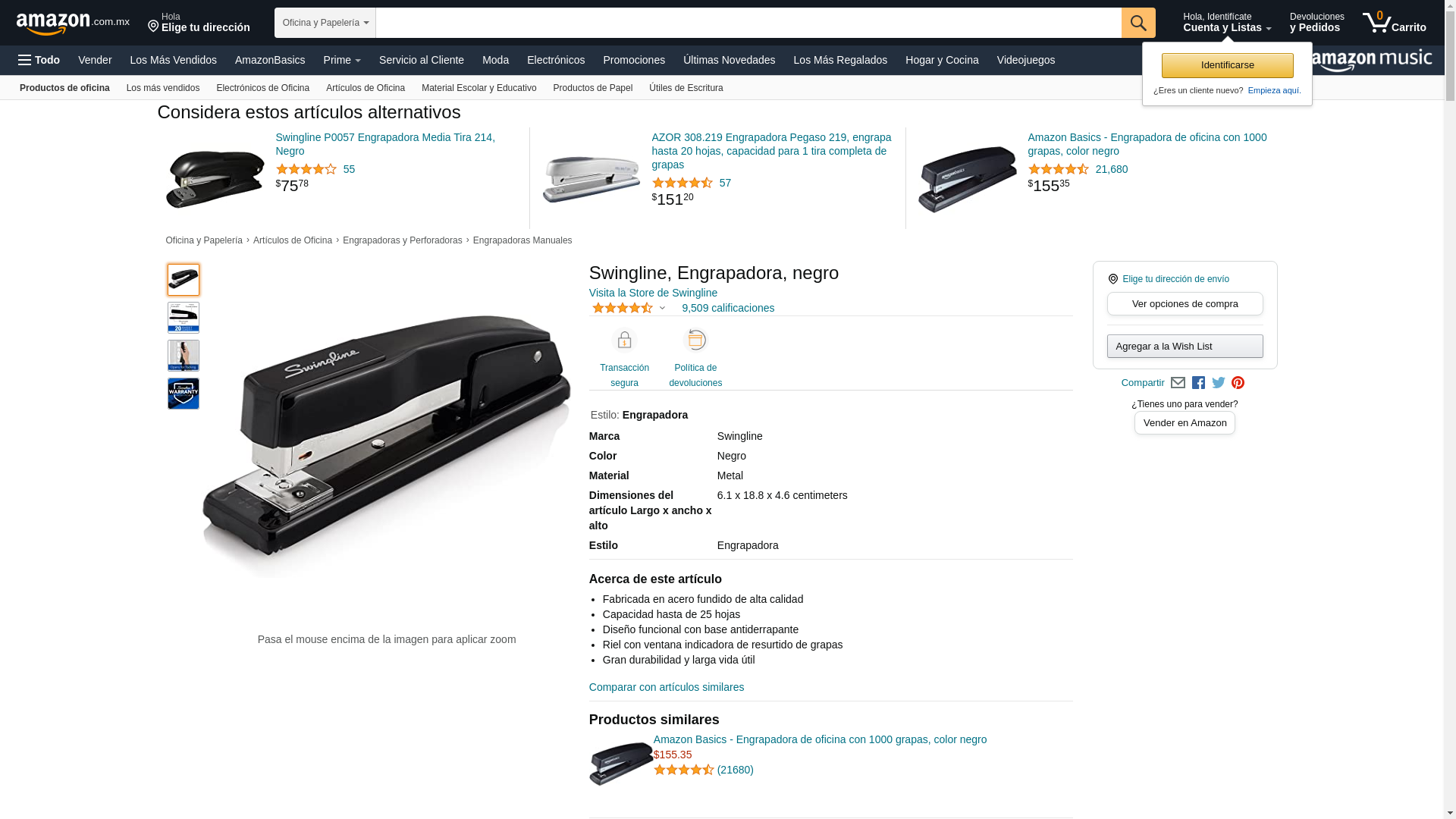Select the warranty badge thumbnail image
This screenshot has height=819, width=1456.
pos(184,394)
